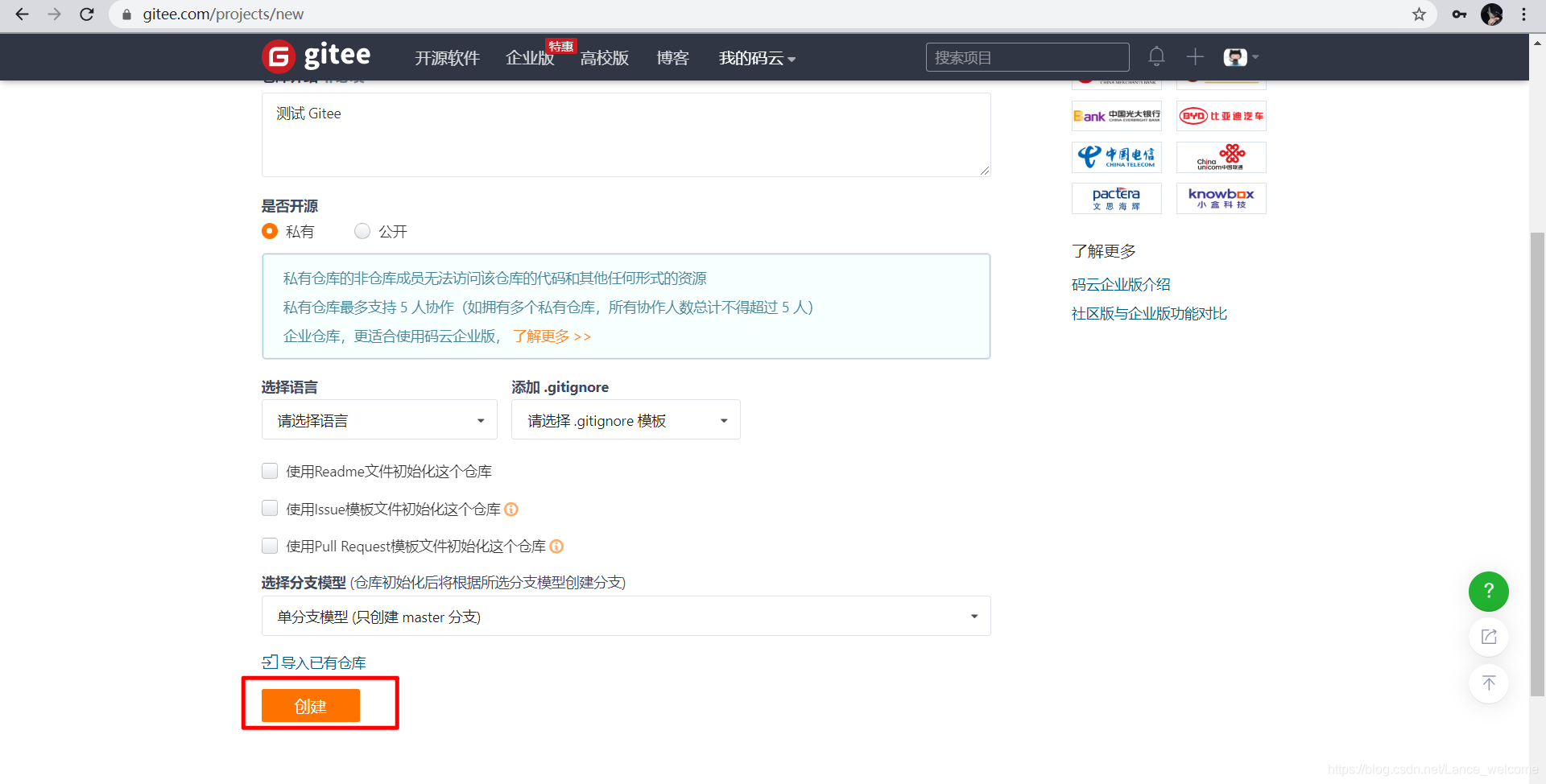Select the 私有 visibility radio button

tap(270, 231)
